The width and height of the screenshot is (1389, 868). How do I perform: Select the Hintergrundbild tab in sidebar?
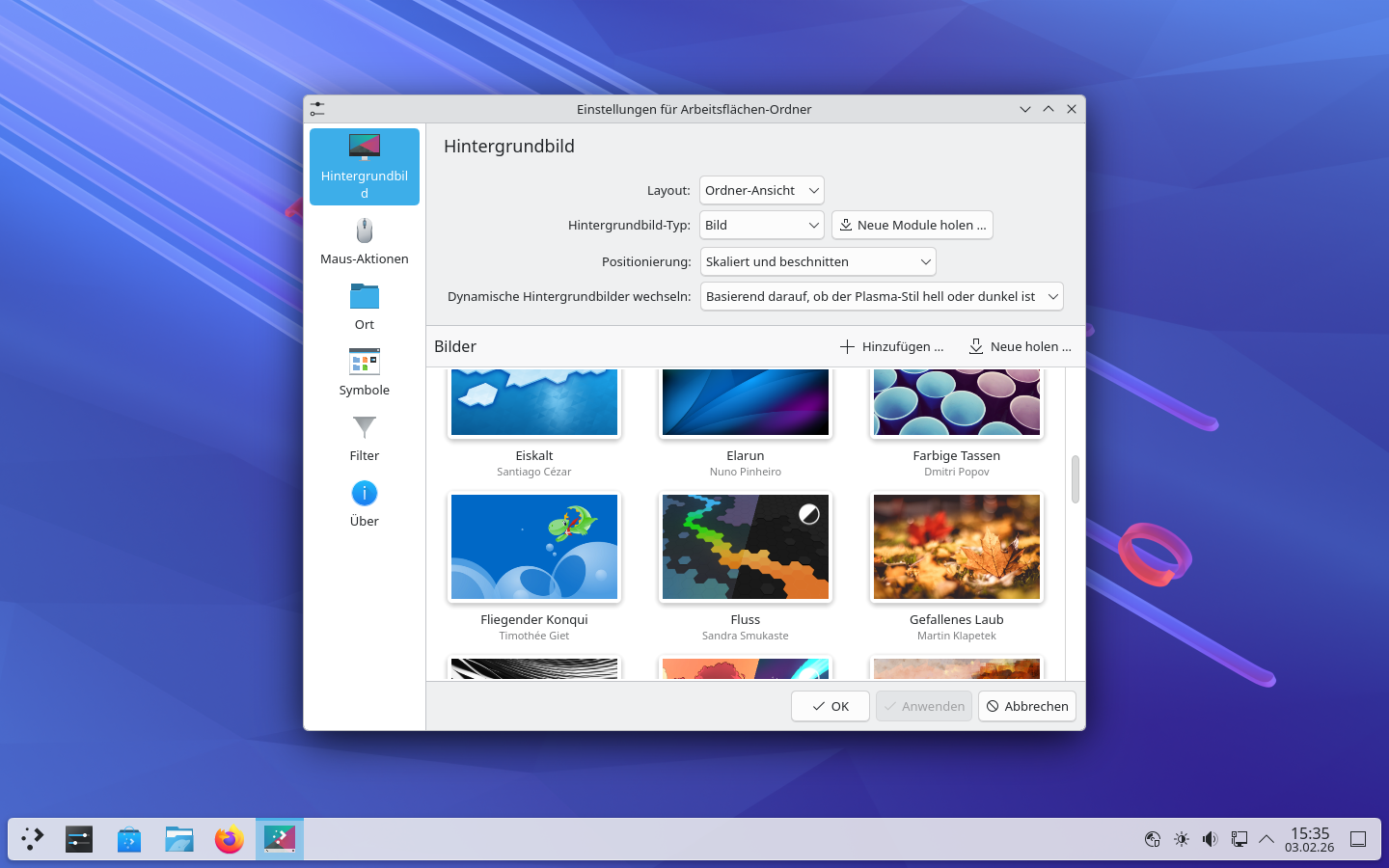(364, 166)
